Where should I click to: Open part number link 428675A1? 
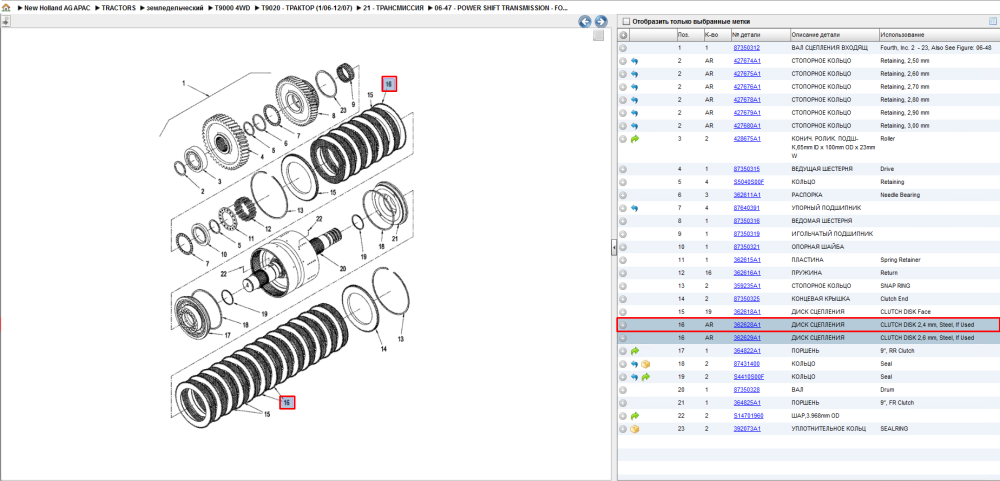click(747, 138)
